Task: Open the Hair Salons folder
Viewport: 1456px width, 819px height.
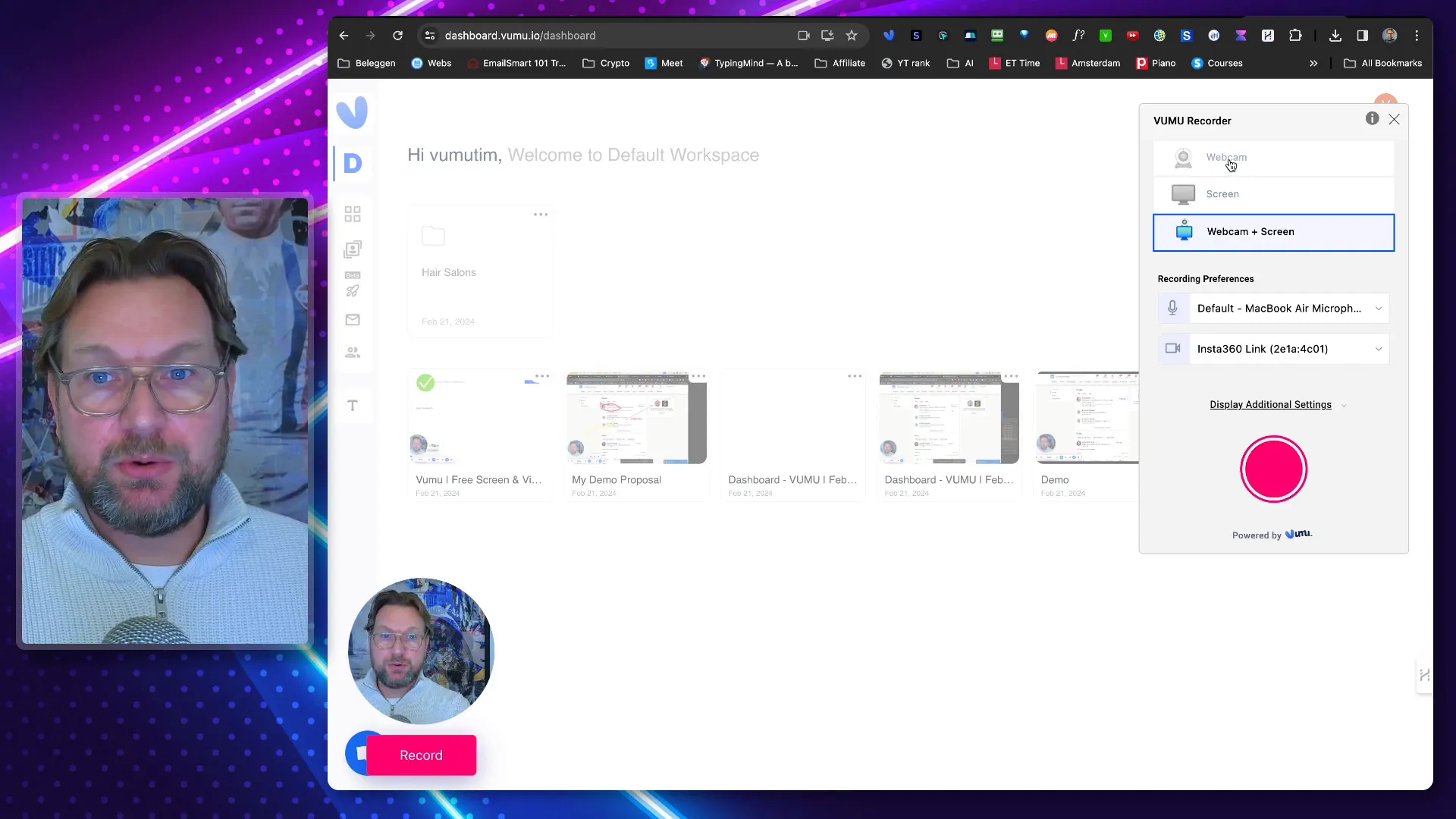Action: 481,271
